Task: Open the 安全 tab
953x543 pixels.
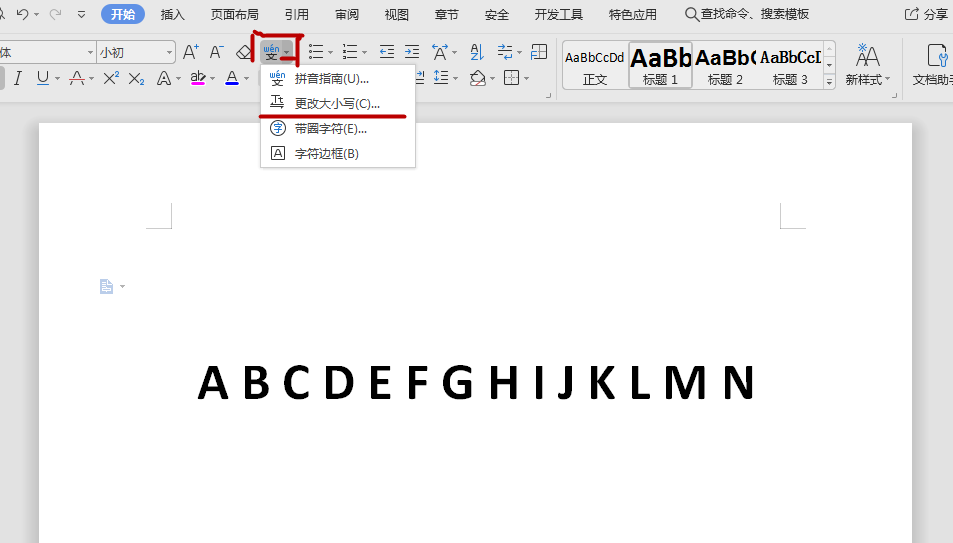Action: tap(497, 14)
